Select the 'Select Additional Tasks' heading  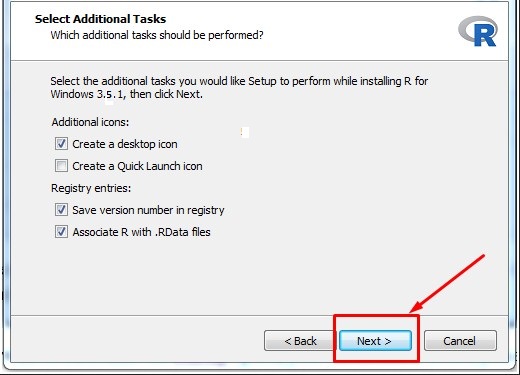(100, 19)
